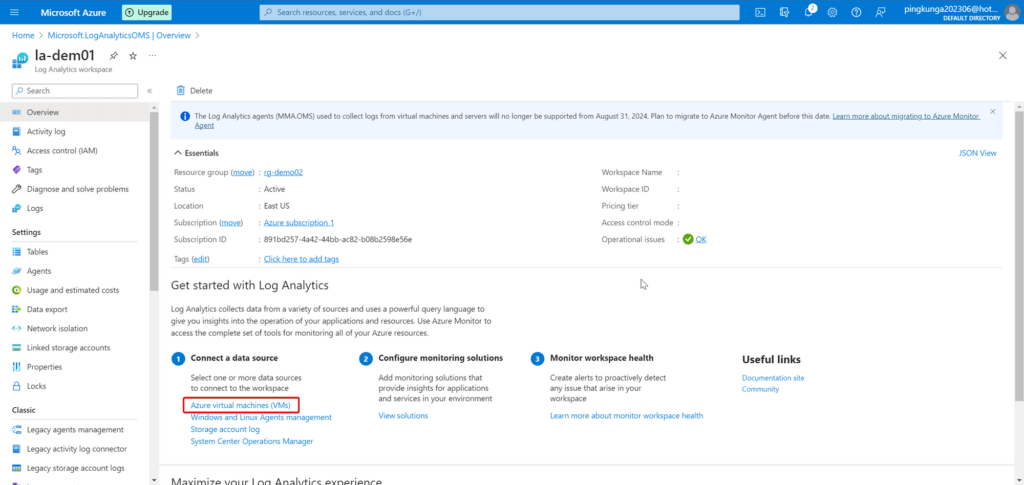Open Community link under Useful links

[760, 389]
